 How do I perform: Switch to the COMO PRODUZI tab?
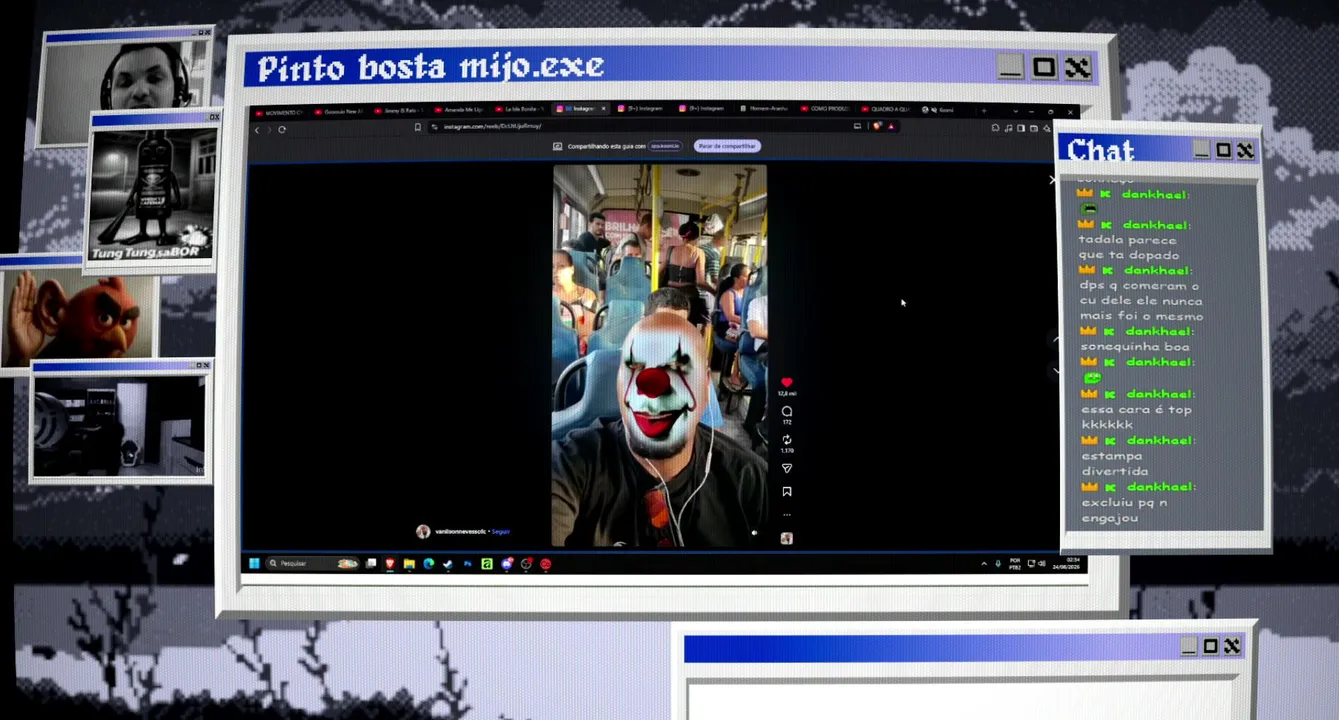[825, 109]
